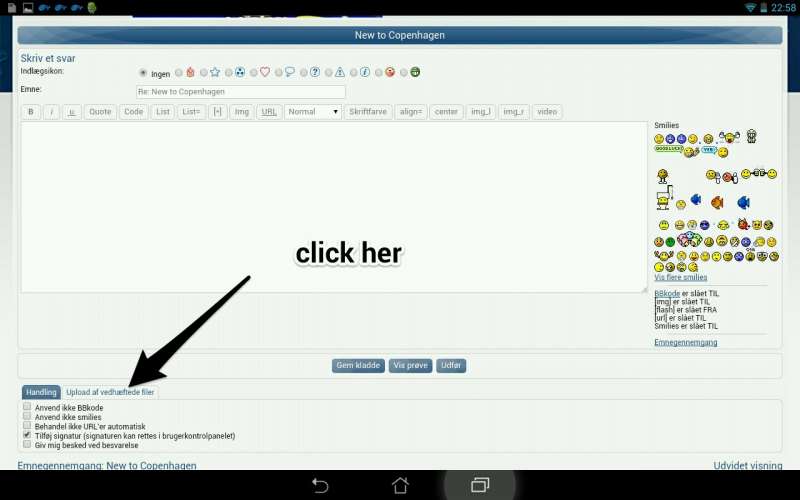This screenshot has width=800, height=500.
Task: Click the Gem kladde button
Action: (x=358, y=366)
